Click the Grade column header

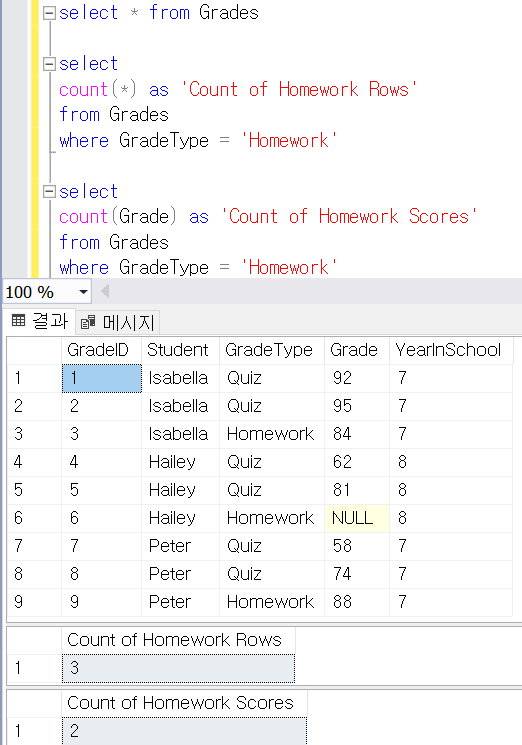click(x=356, y=350)
